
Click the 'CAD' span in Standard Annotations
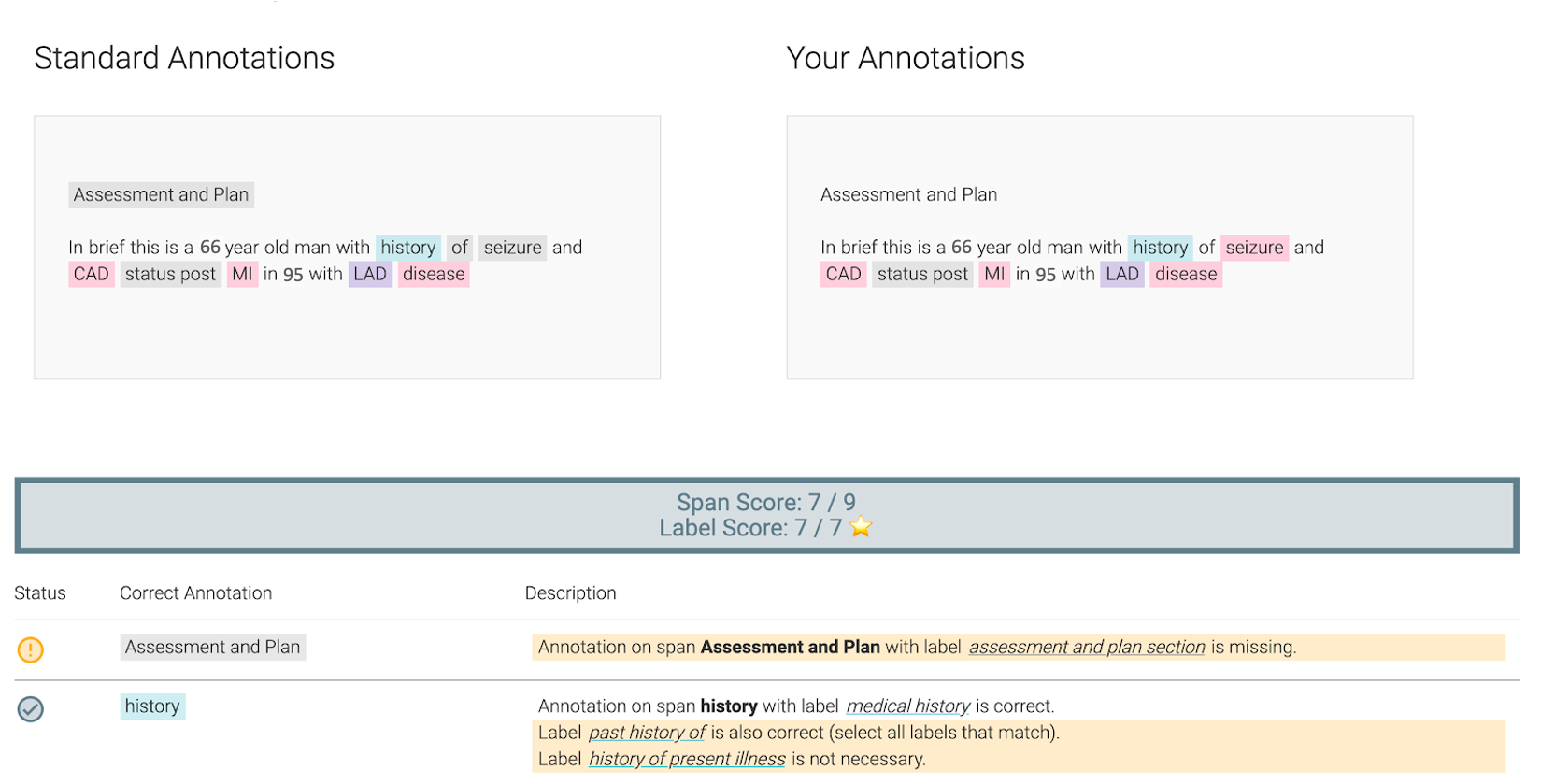pyautogui.click(x=92, y=274)
